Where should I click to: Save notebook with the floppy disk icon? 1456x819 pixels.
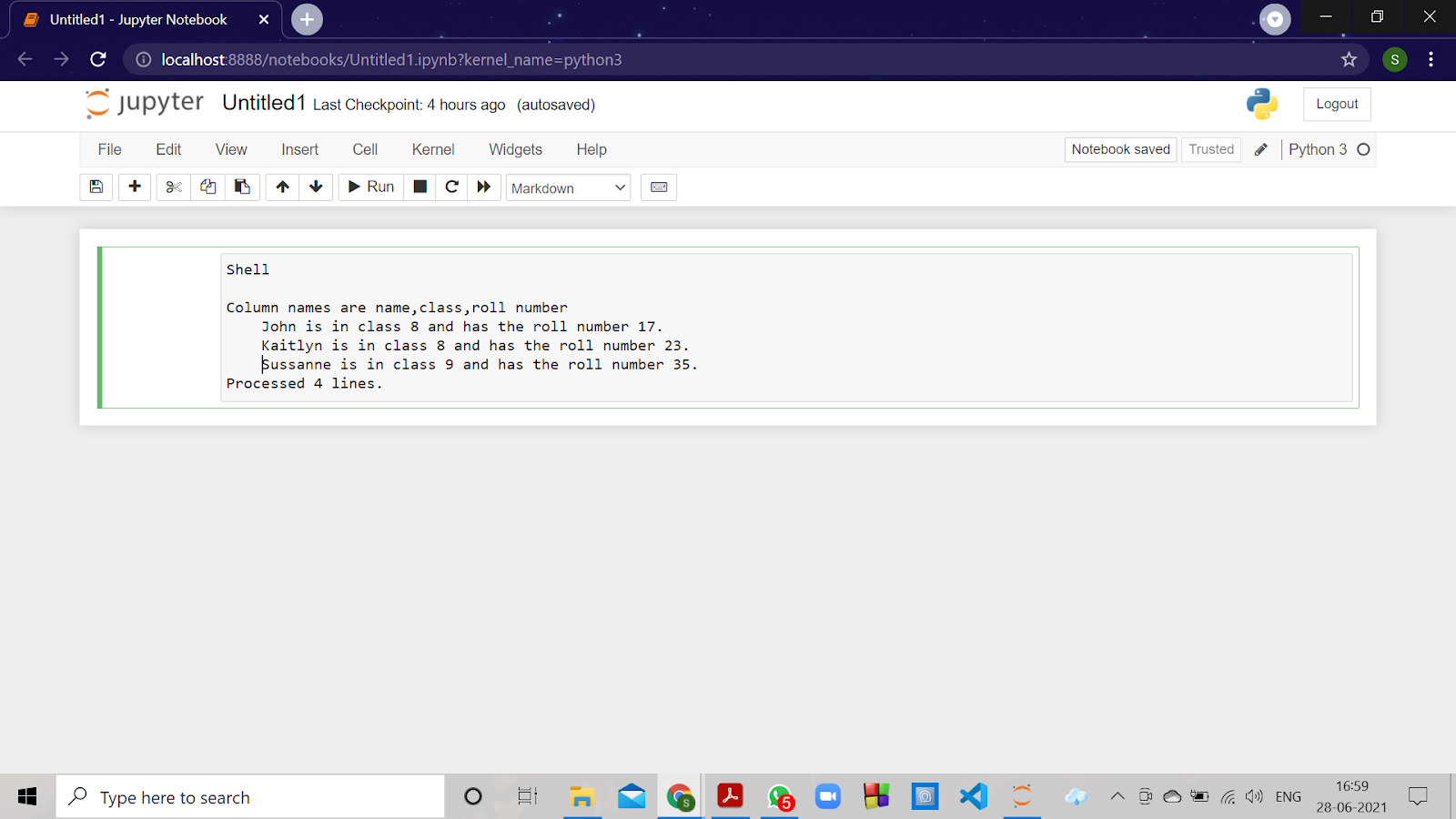[x=96, y=187]
